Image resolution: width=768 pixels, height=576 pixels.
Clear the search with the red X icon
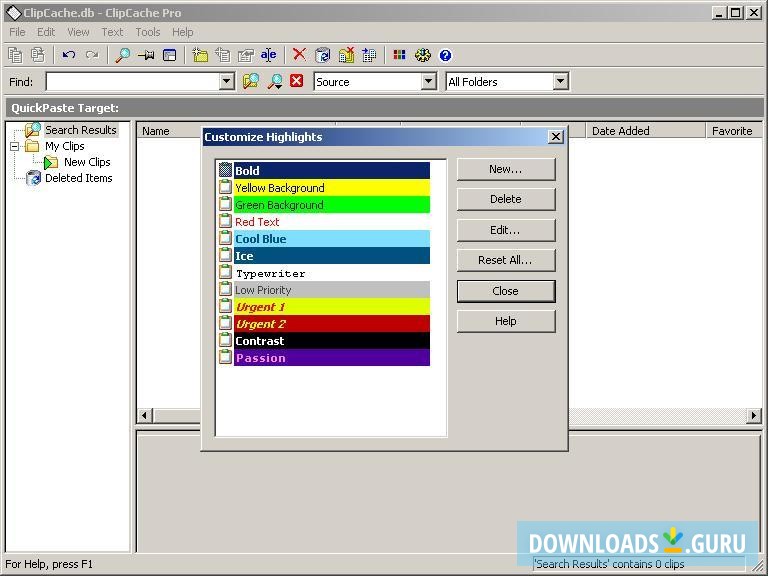pos(296,80)
